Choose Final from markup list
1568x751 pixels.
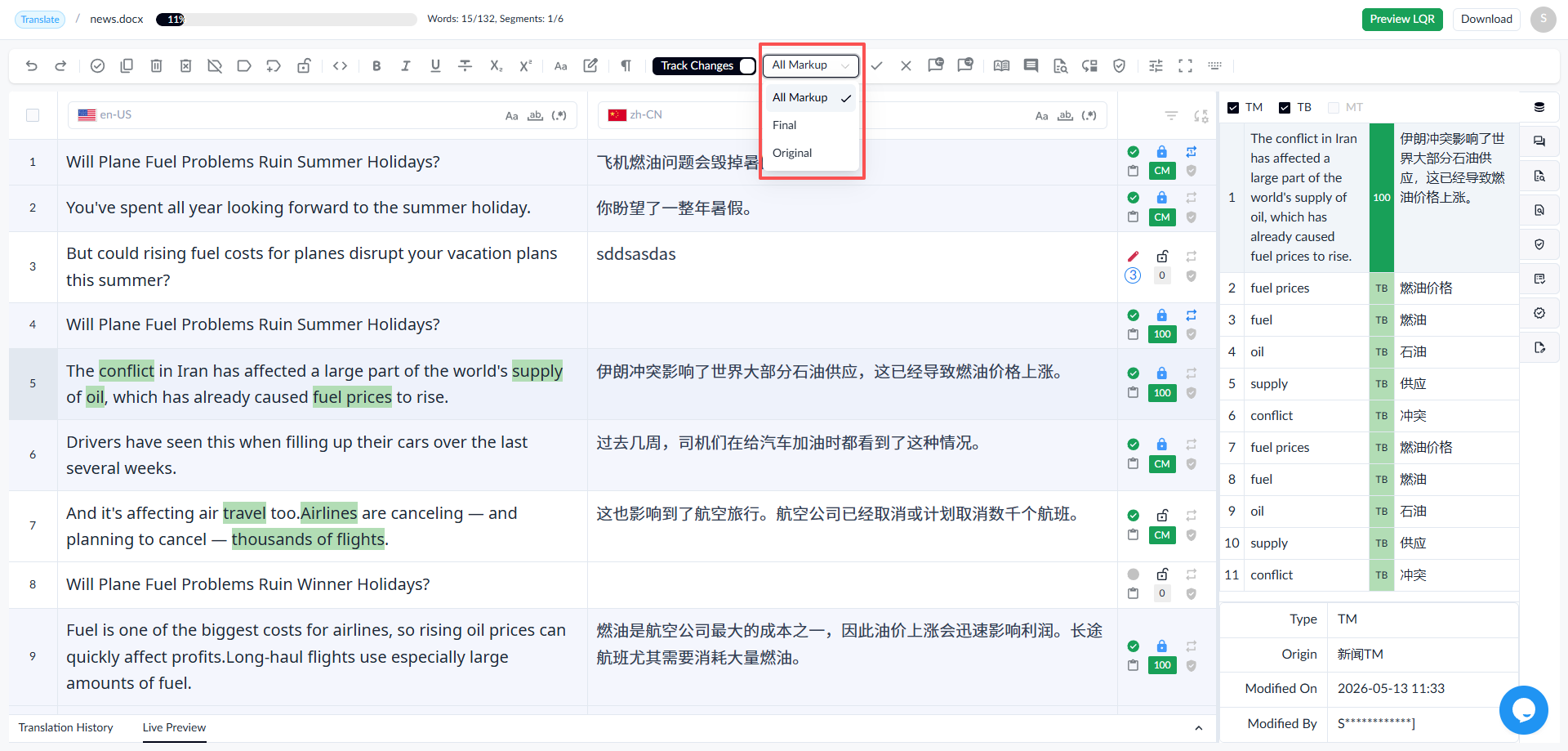pyautogui.click(x=810, y=125)
